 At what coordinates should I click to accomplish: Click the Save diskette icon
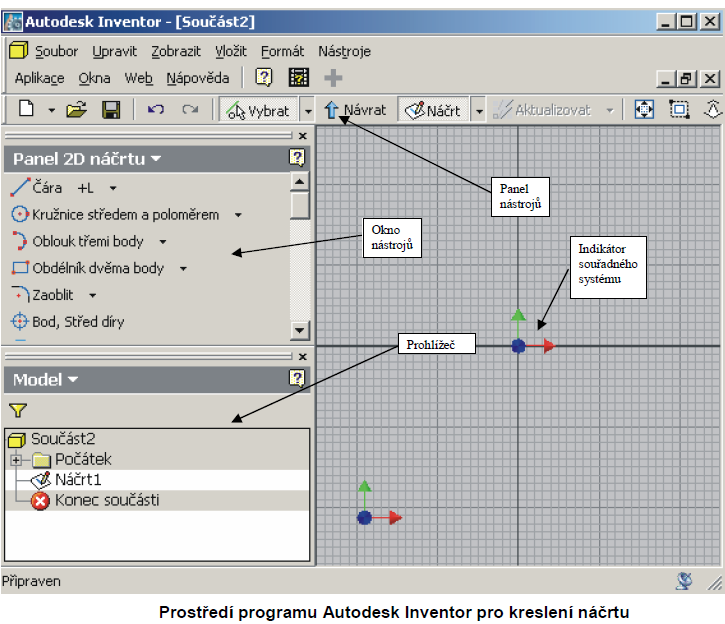point(111,110)
